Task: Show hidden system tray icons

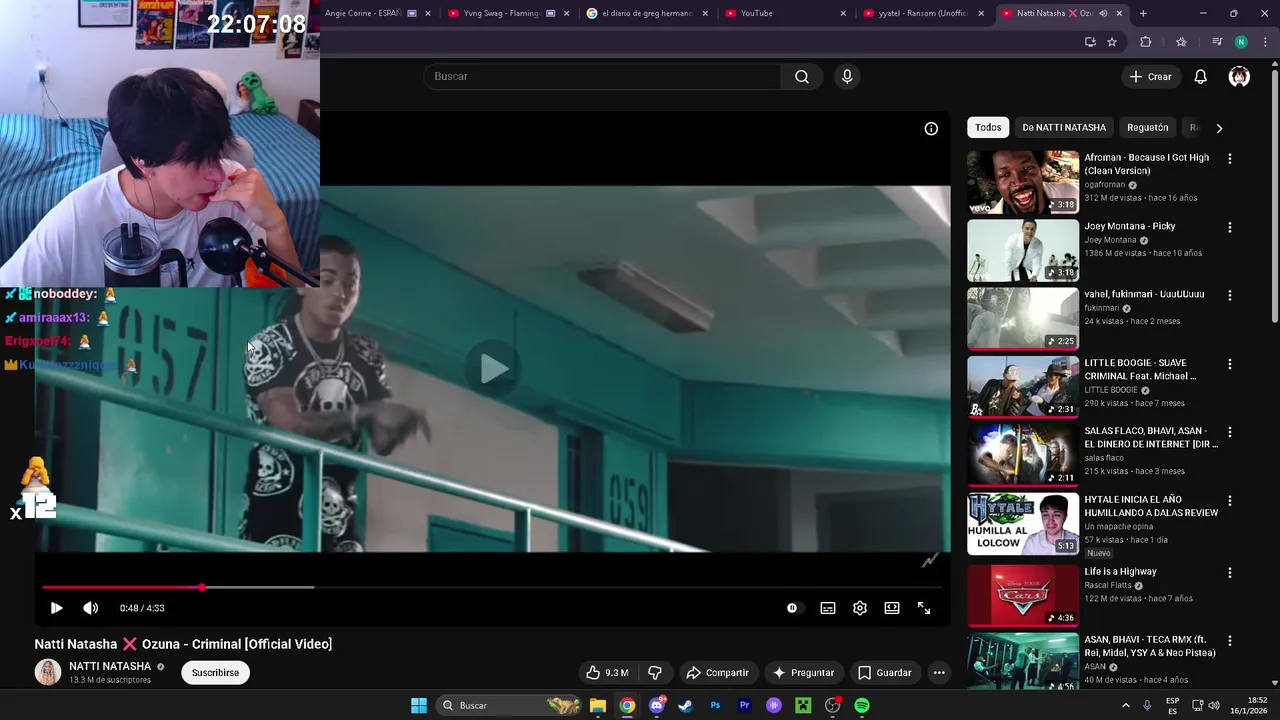Action: click(1125, 706)
